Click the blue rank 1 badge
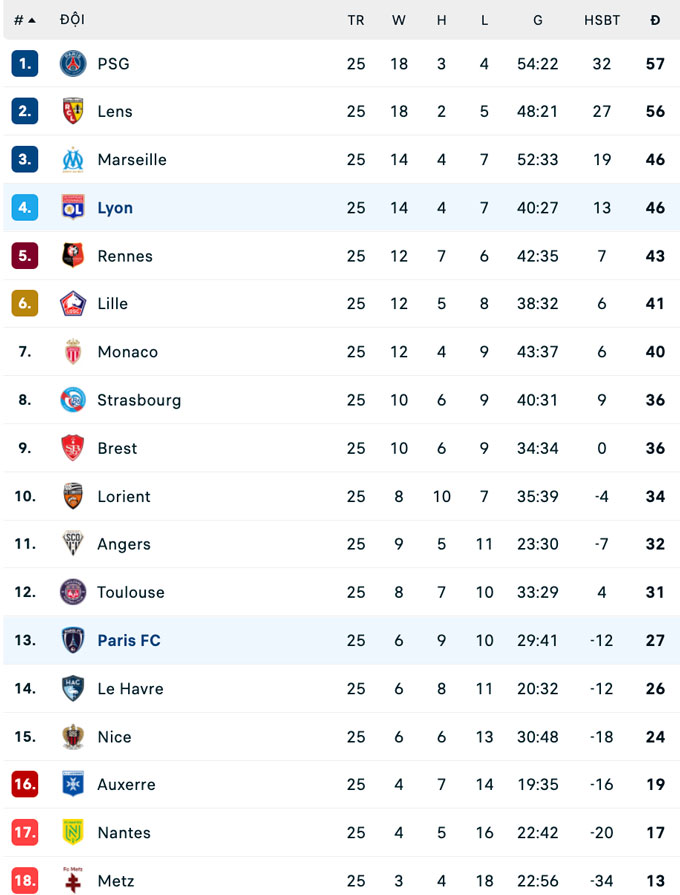 pos(25,64)
